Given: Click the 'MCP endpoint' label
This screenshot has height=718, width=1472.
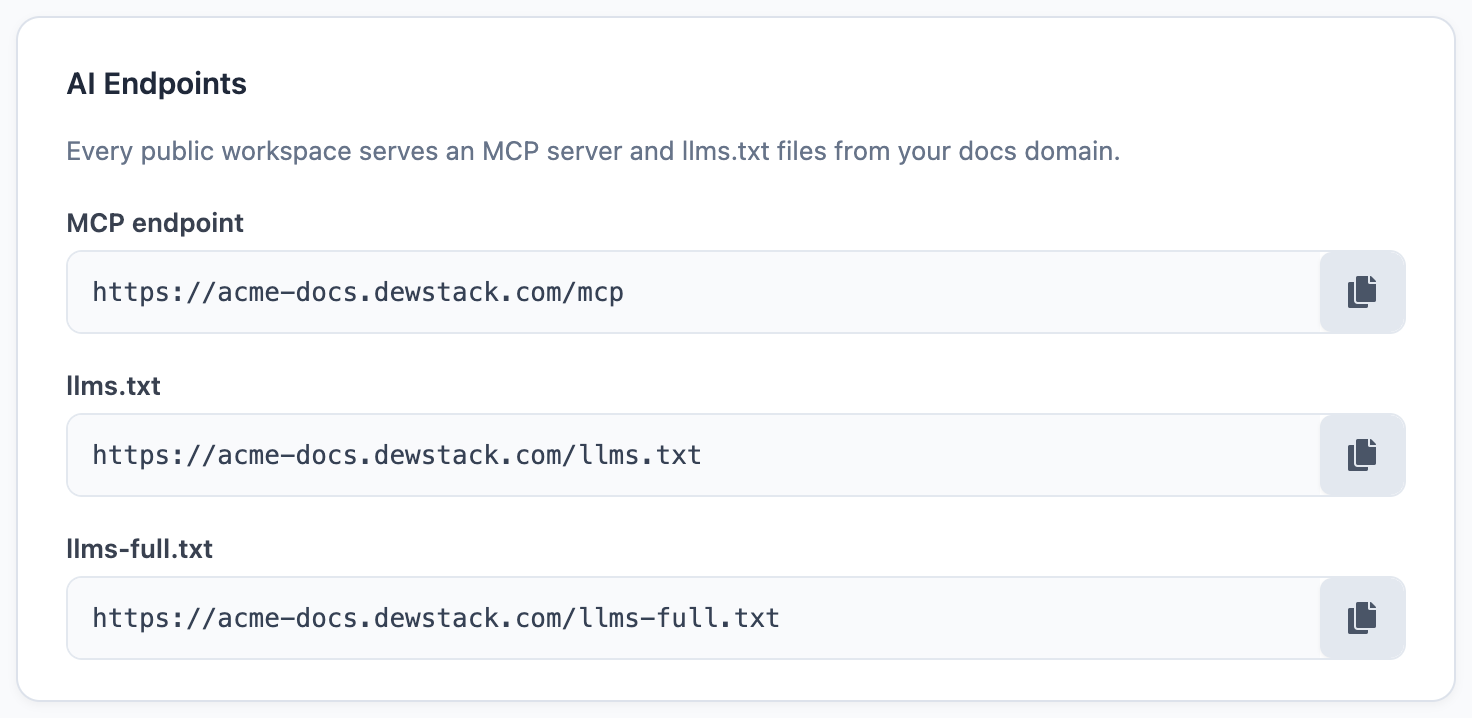Looking at the screenshot, I should tap(155, 222).
